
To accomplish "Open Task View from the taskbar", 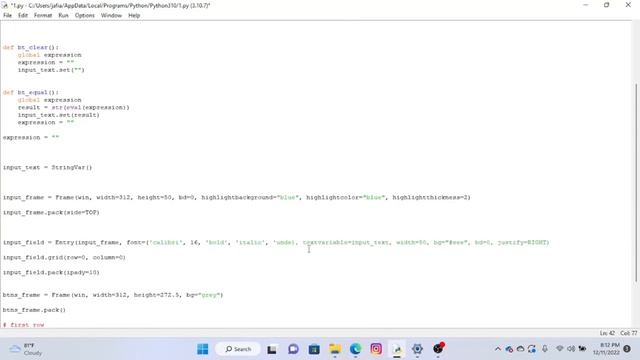I will point(272,349).
